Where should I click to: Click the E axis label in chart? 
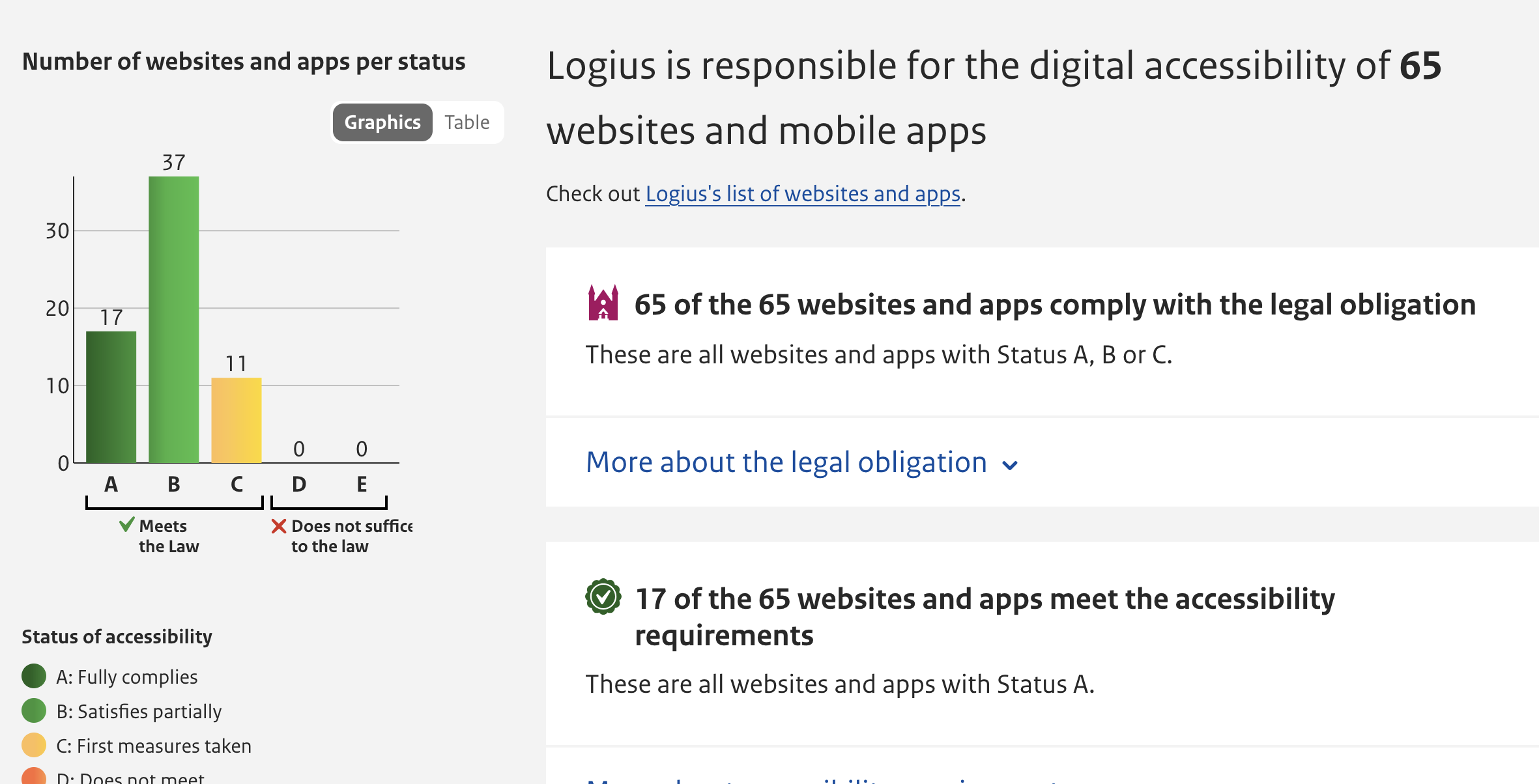[x=362, y=484]
